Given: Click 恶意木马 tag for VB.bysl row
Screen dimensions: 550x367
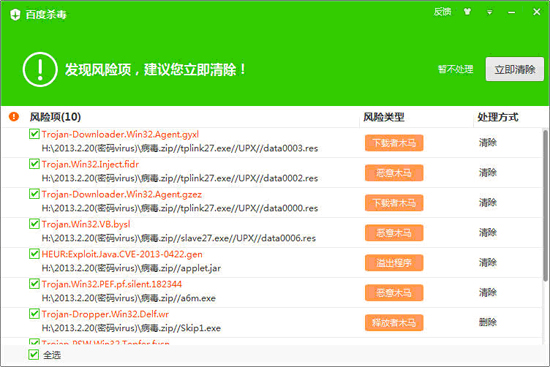Looking at the screenshot, I should coord(394,233).
